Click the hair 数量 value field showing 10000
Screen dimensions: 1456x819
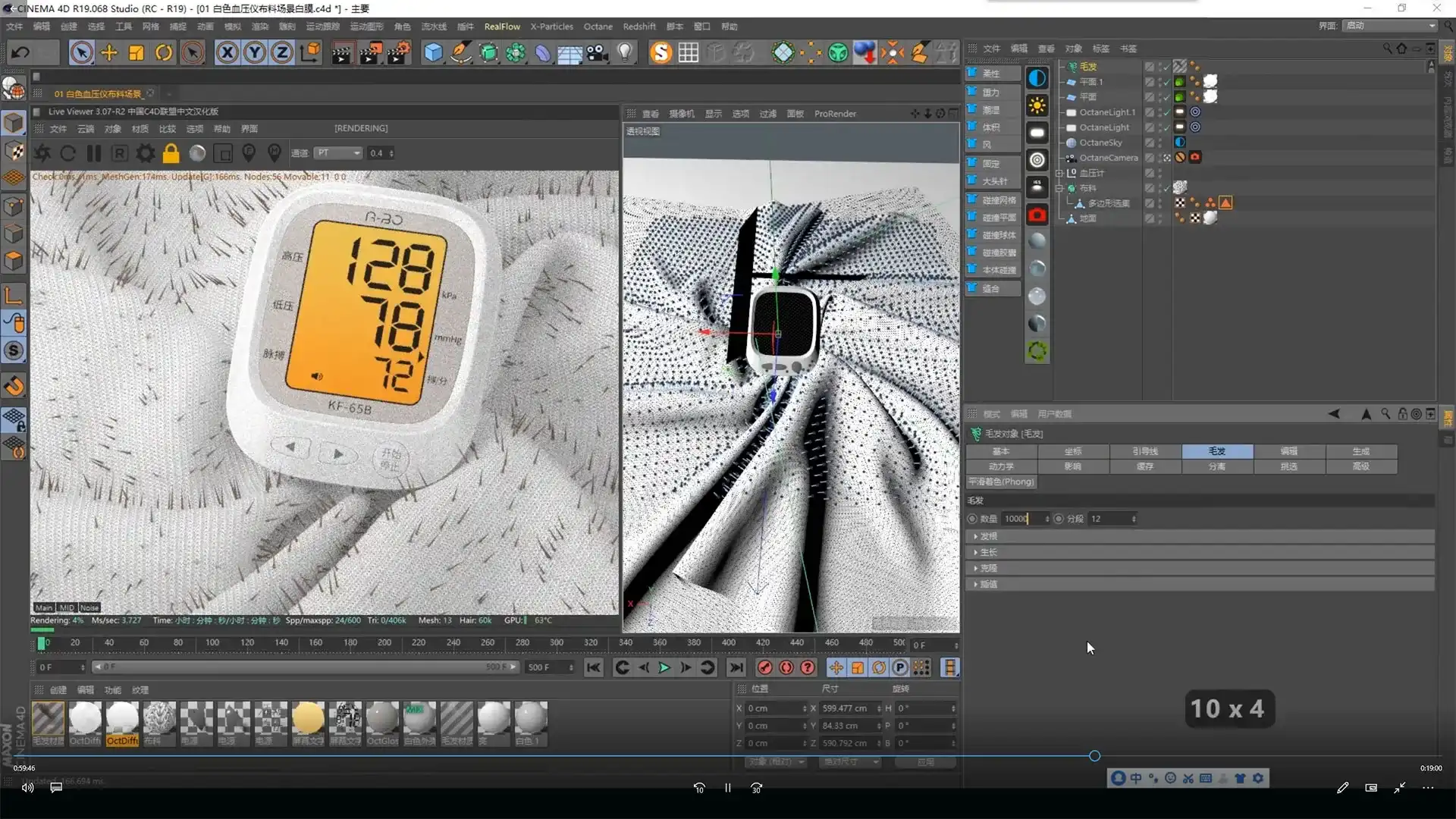point(1020,519)
